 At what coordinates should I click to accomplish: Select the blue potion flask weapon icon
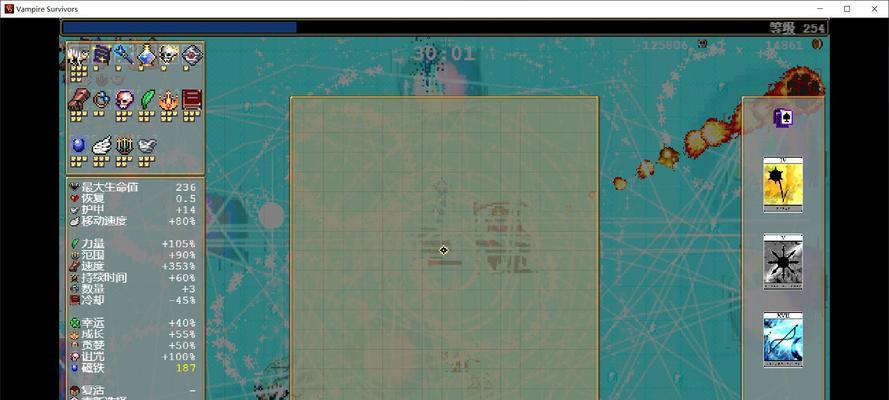146,54
